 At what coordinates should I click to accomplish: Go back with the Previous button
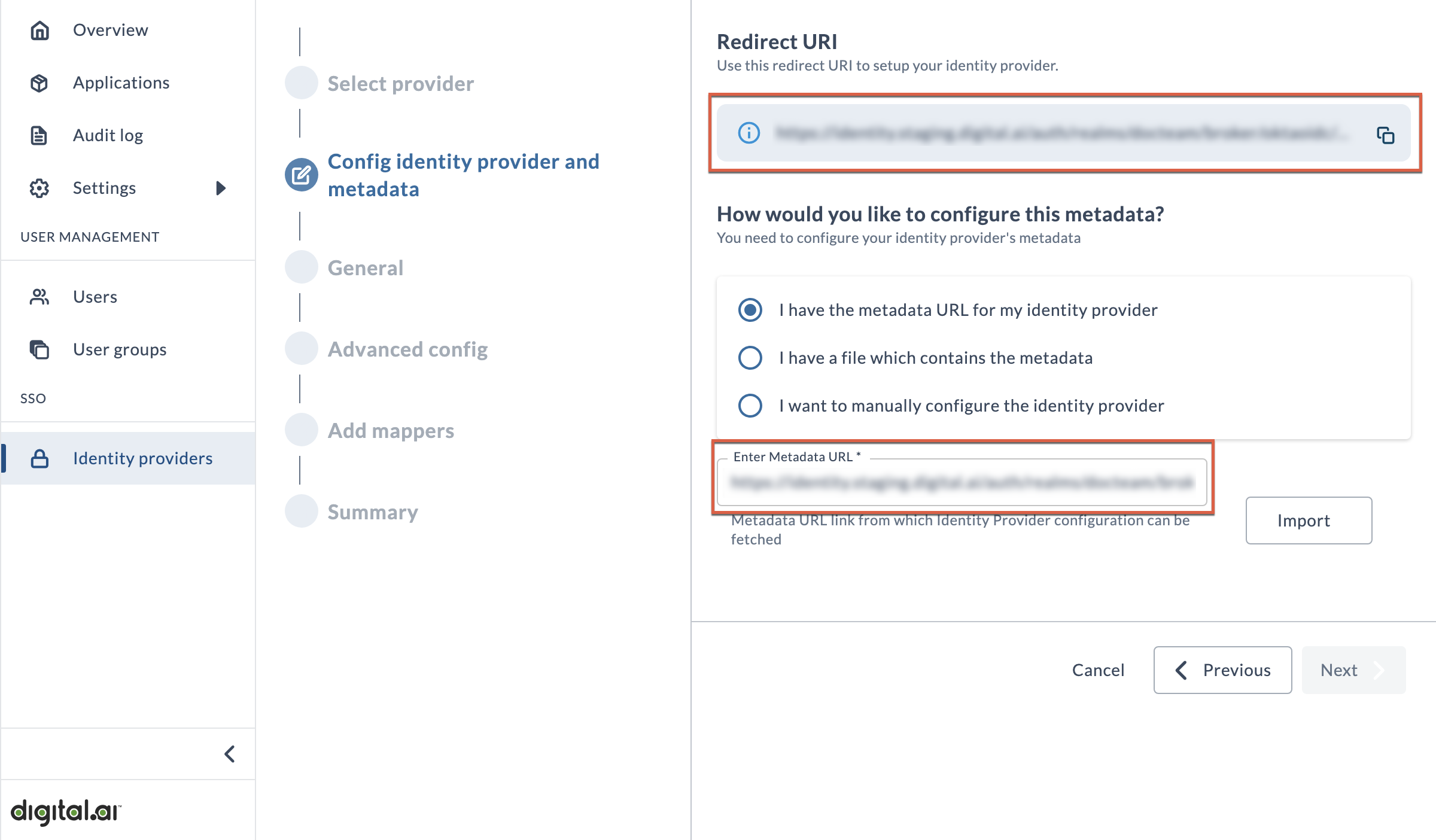1222,670
